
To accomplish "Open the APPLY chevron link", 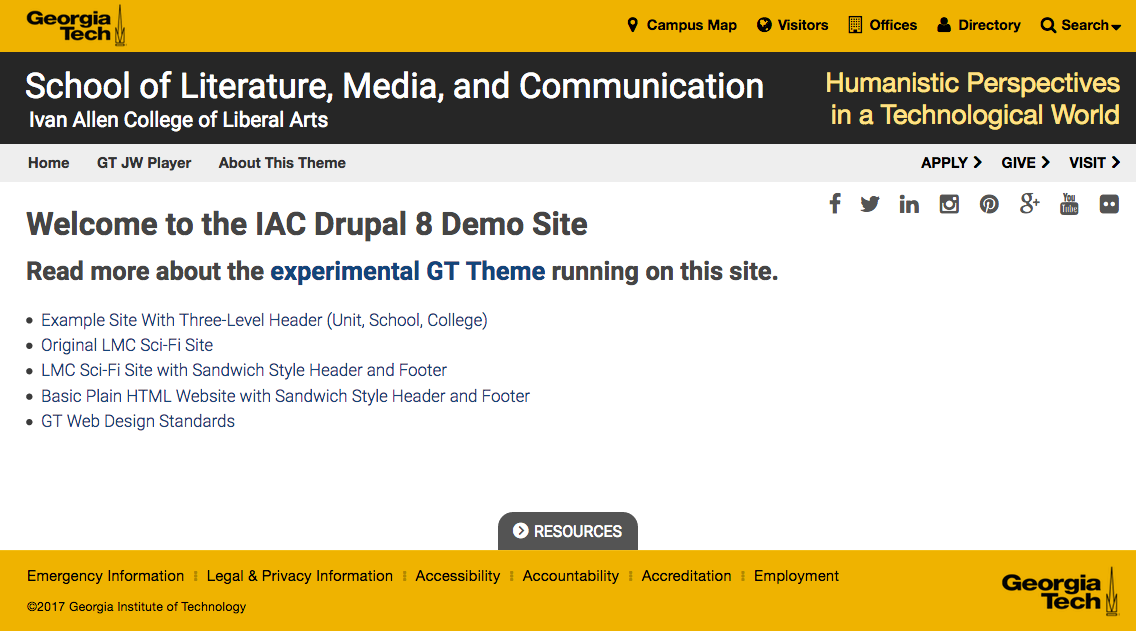I will (951, 163).
